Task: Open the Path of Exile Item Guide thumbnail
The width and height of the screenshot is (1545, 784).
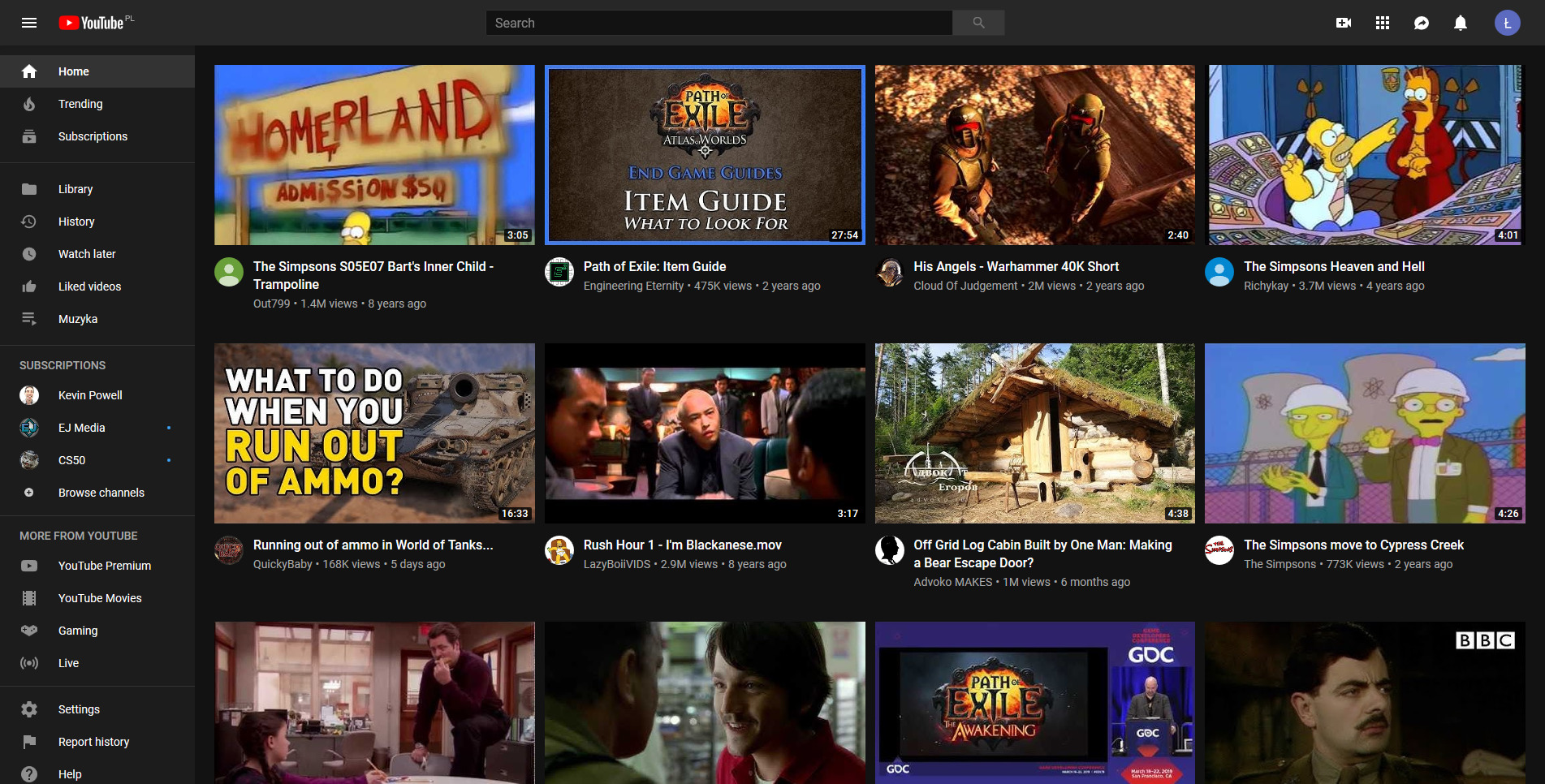Action: (x=705, y=155)
